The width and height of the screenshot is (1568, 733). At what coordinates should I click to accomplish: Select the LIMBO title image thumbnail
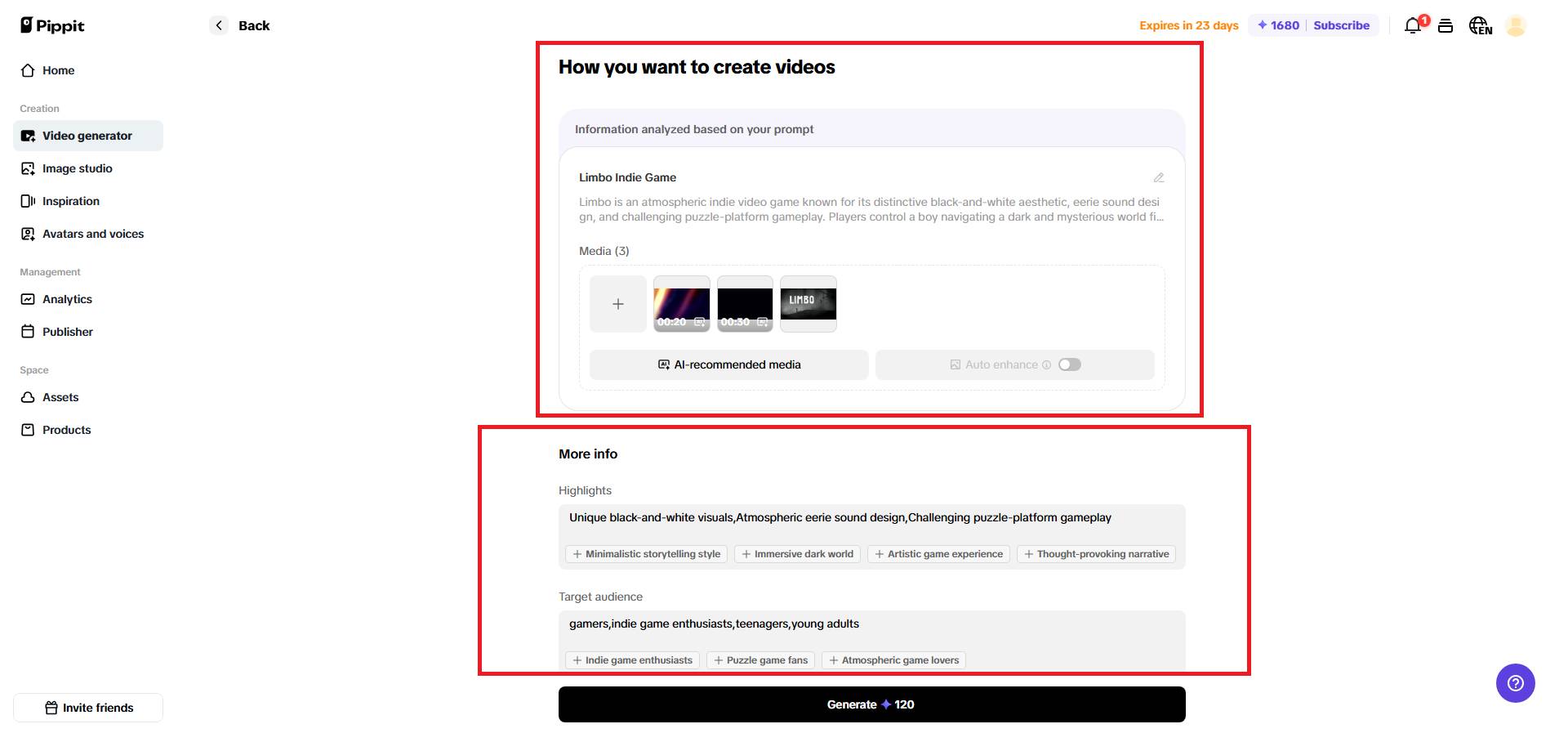pos(808,304)
